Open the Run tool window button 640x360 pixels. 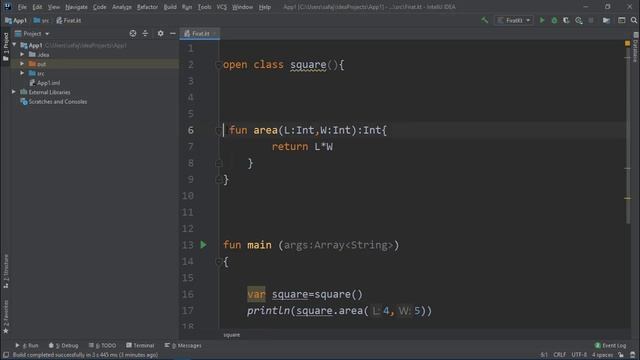pyautogui.click(x=27, y=345)
